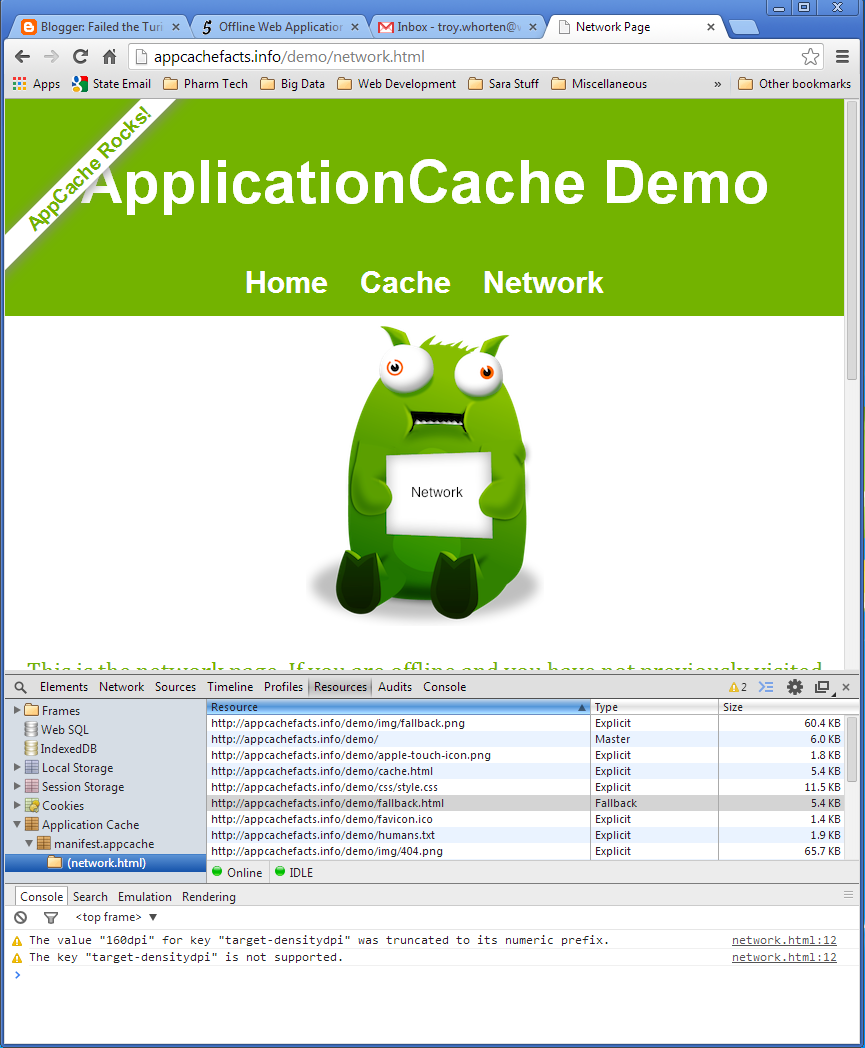Screen dimensions: 865x1048
Task: Collapse the Application Cache node
Action: [x=17, y=824]
